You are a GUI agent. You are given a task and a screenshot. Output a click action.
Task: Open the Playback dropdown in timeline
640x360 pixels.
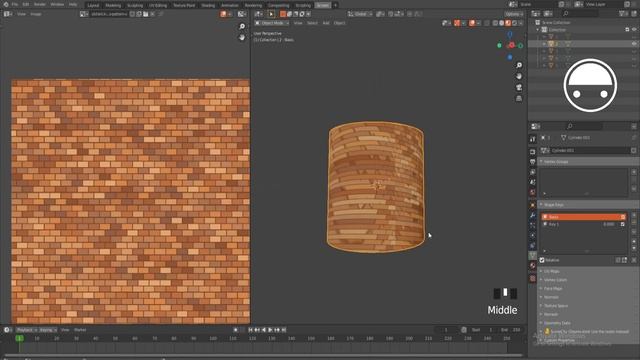pyautogui.click(x=27, y=330)
